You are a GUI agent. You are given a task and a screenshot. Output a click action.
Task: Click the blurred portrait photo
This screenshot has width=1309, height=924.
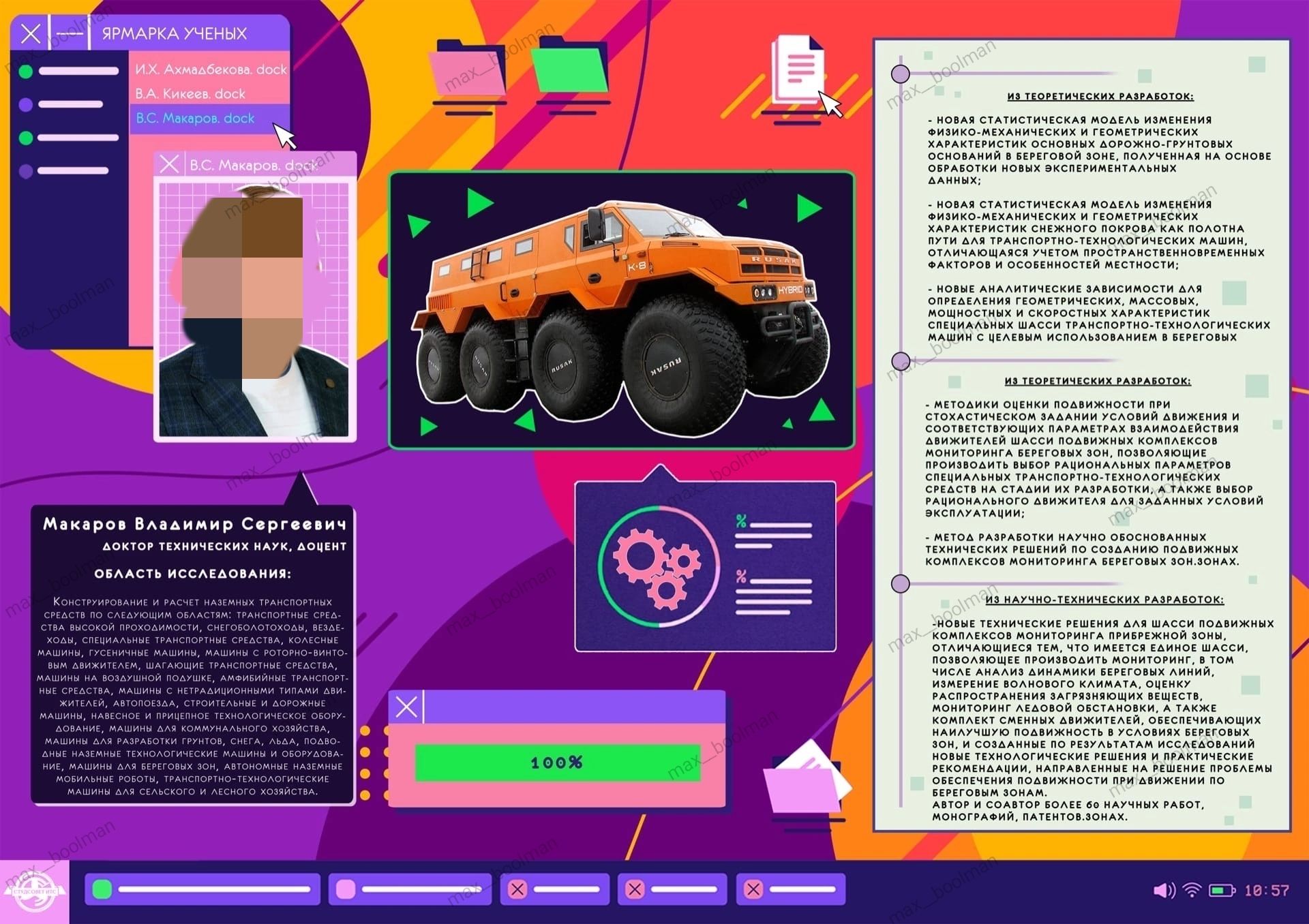[254, 309]
